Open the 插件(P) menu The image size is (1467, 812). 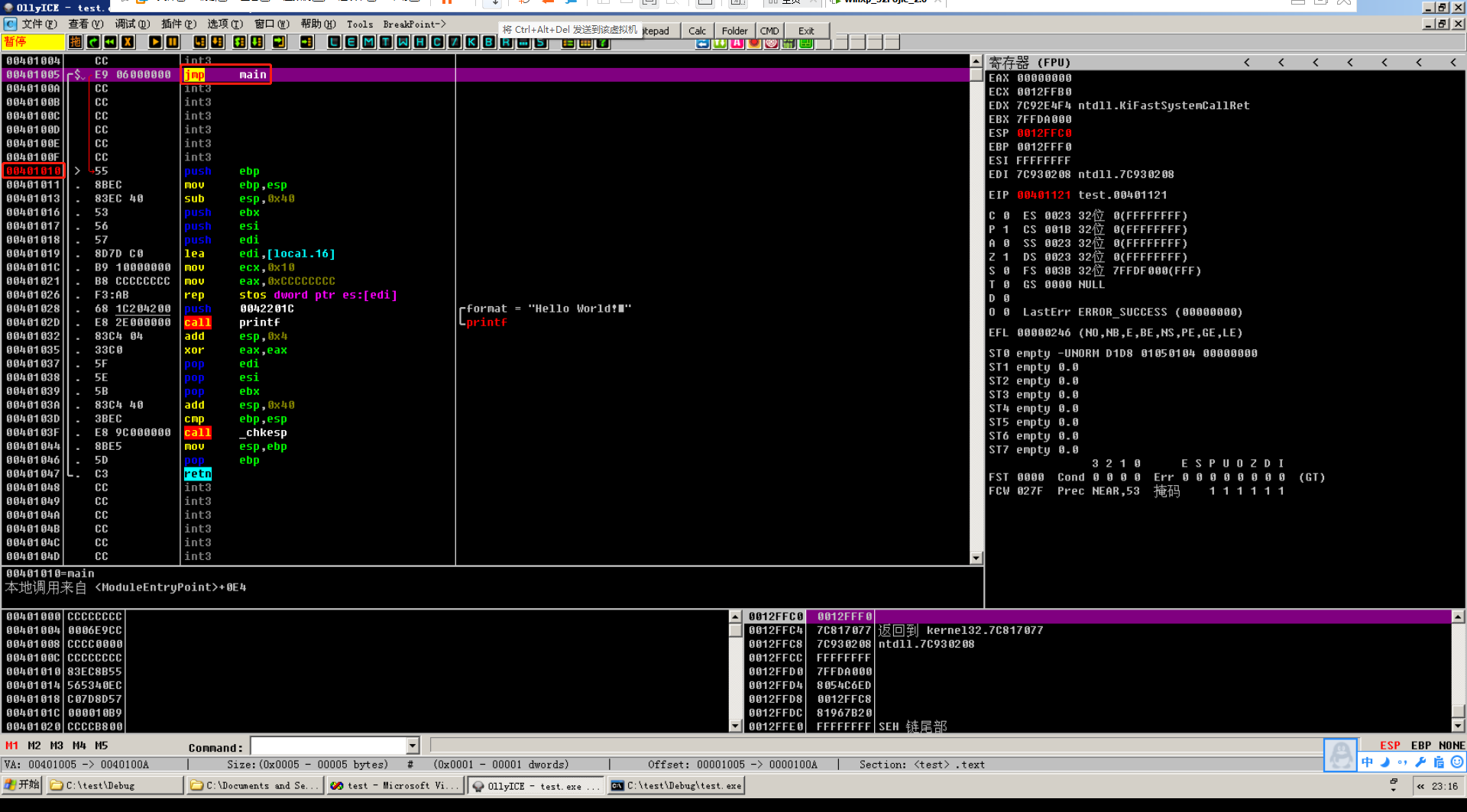click(x=179, y=24)
